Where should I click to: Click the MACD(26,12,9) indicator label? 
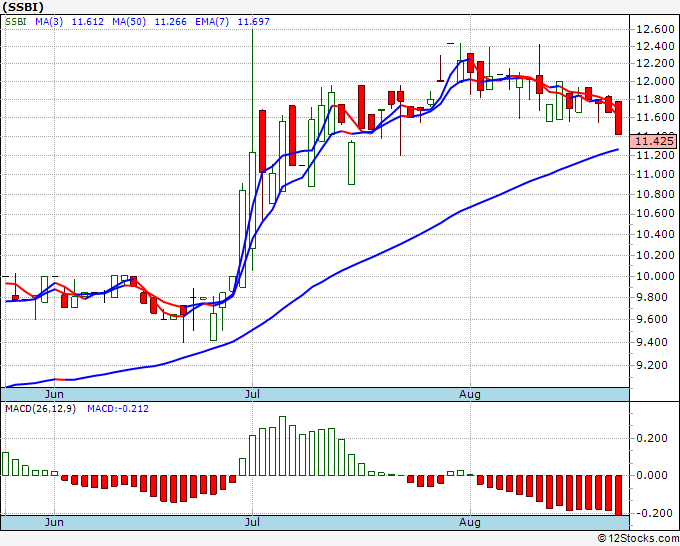pos(40,409)
